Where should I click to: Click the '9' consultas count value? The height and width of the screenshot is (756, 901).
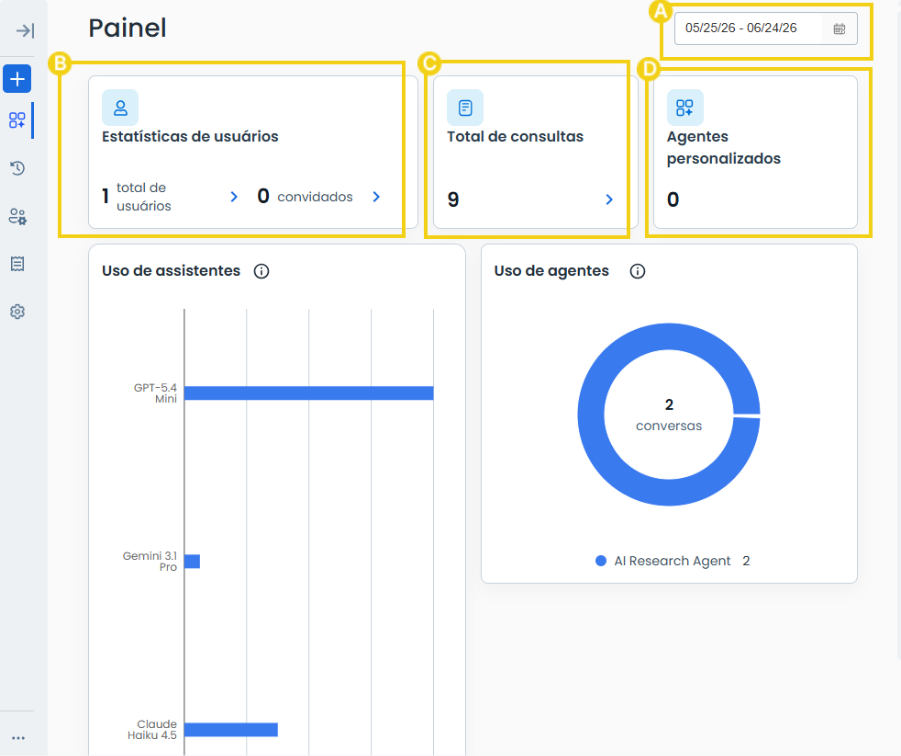point(453,200)
